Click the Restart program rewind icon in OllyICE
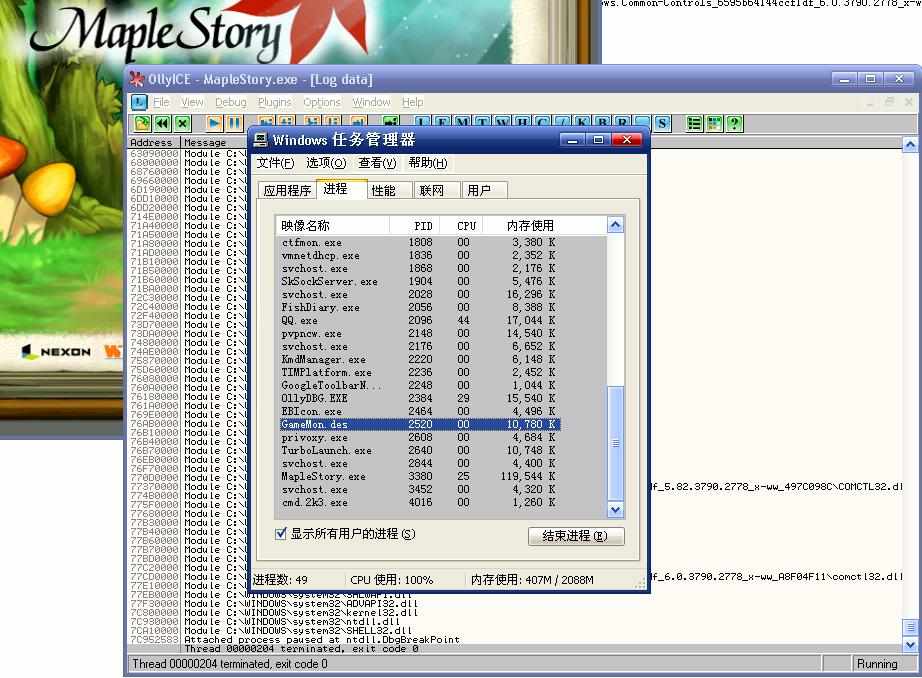This screenshot has width=922, height=678. click(x=162, y=123)
